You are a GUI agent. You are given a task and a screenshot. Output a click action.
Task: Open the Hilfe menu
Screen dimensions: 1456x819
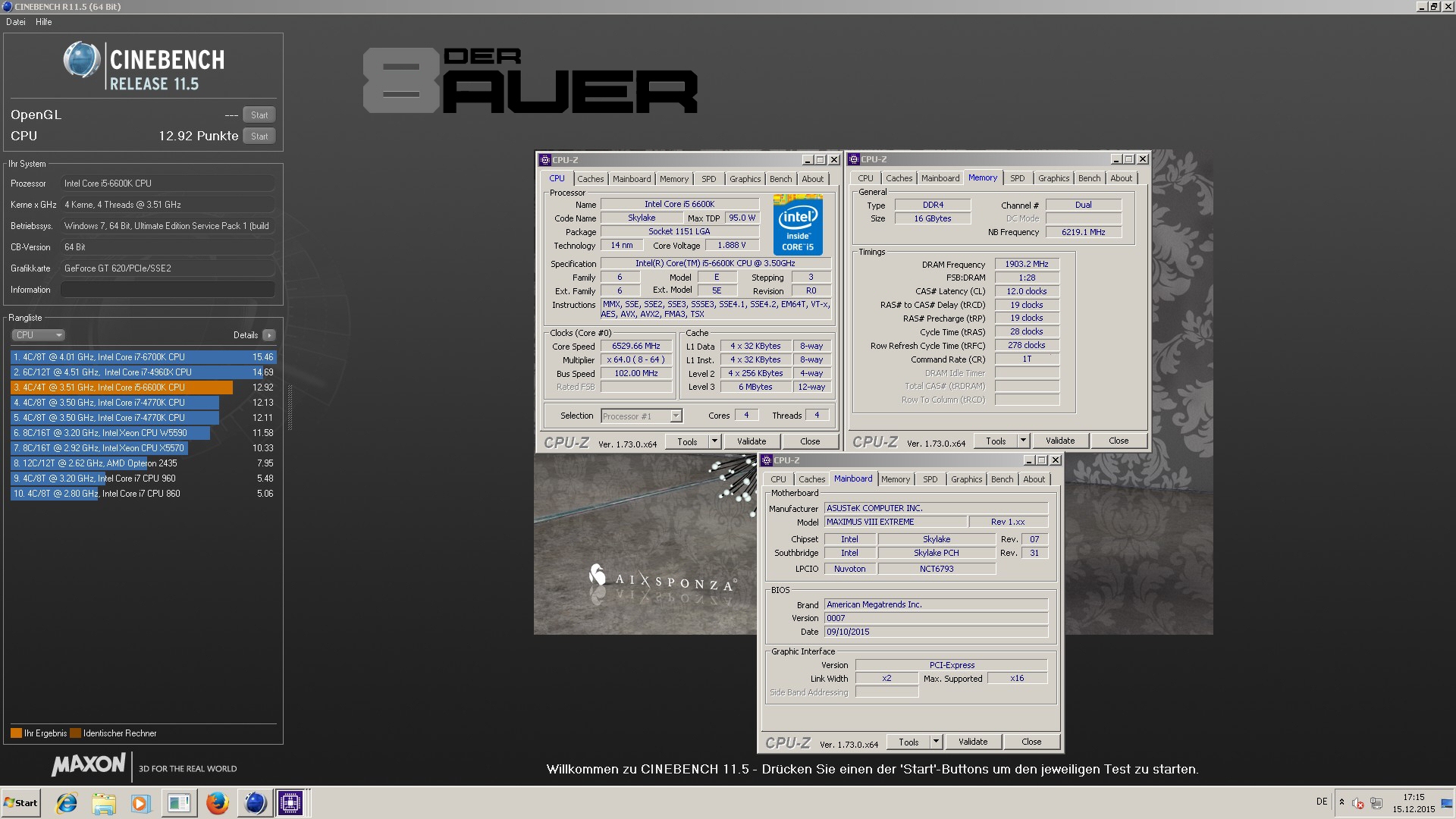pyautogui.click(x=44, y=22)
